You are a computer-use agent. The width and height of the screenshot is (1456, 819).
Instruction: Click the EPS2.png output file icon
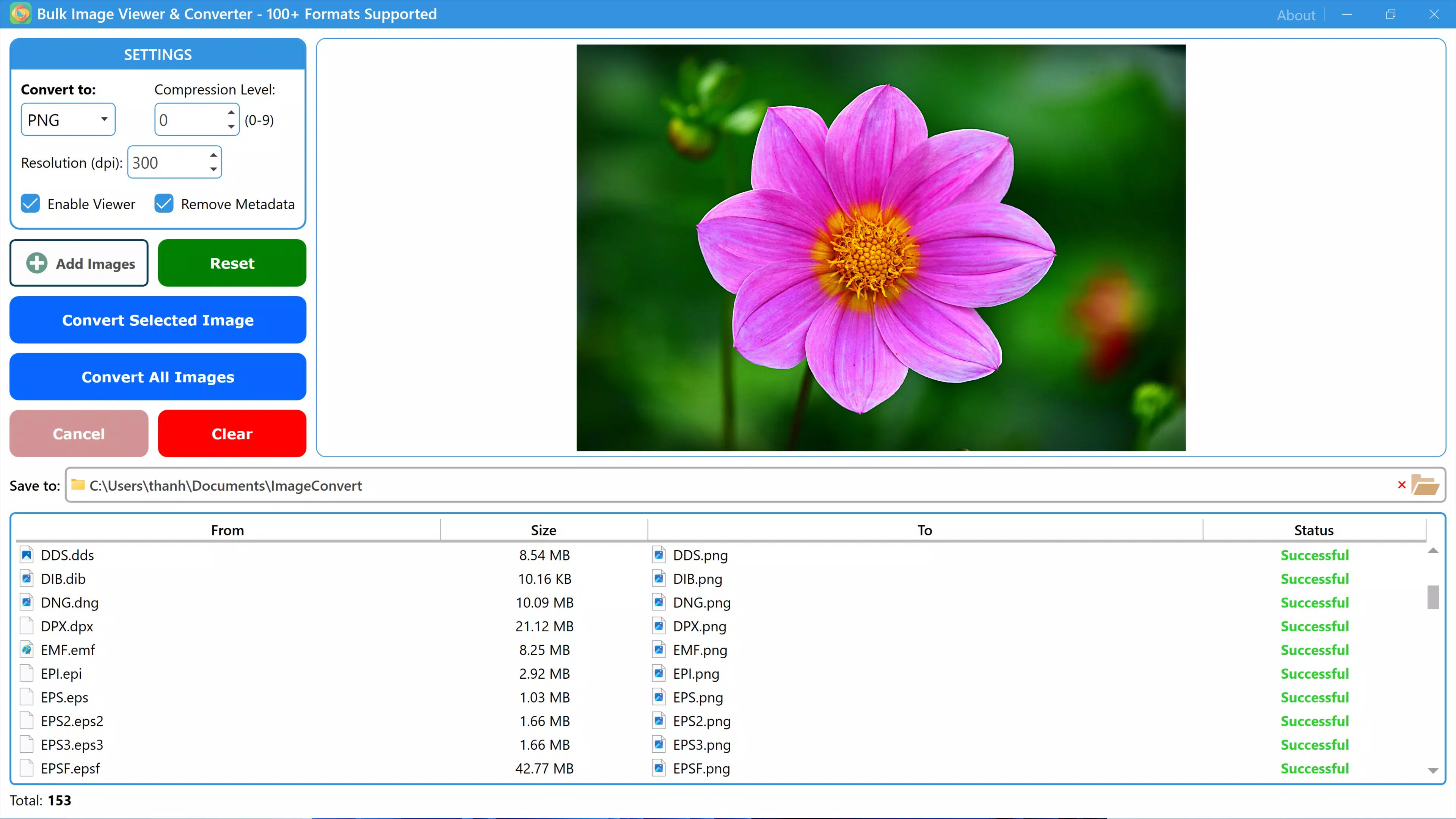[659, 721]
